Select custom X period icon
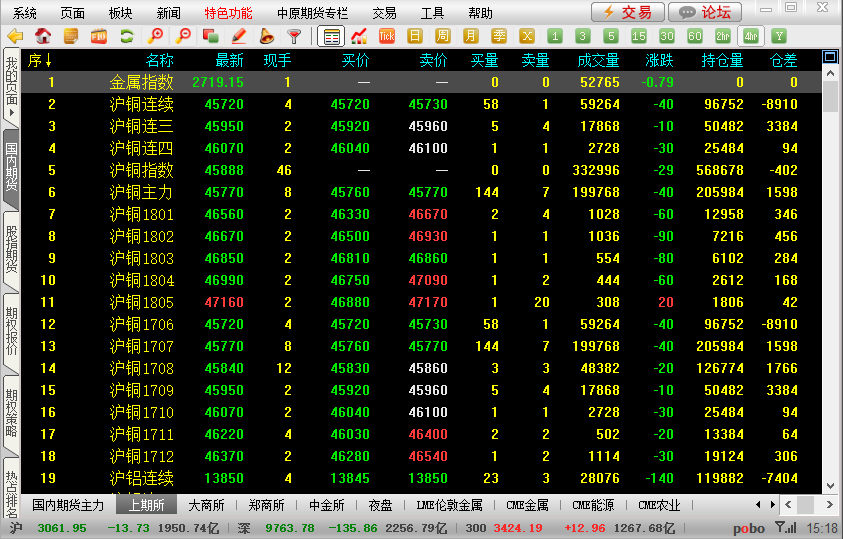The height and width of the screenshot is (539, 843). tap(527, 37)
